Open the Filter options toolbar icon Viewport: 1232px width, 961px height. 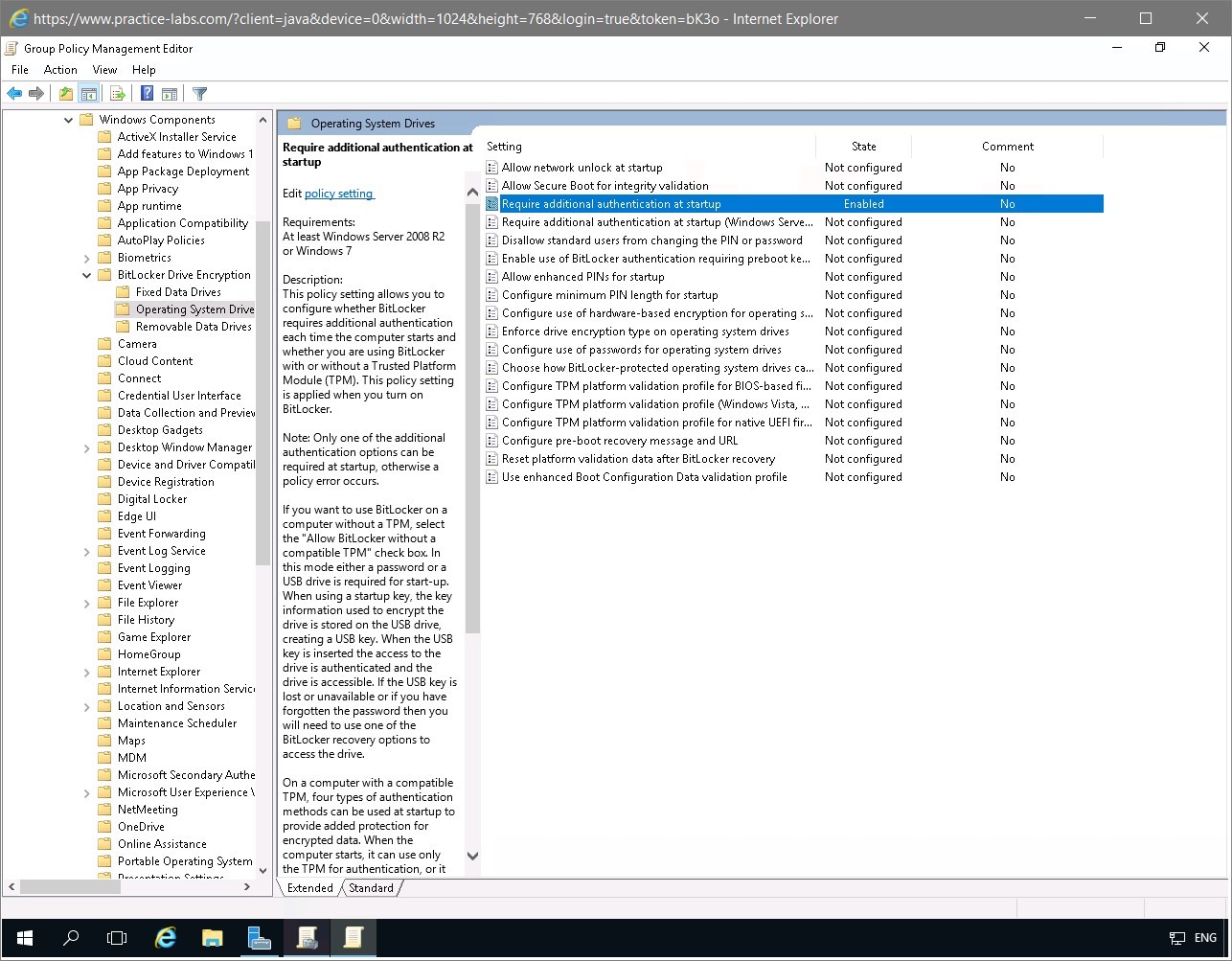pyautogui.click(x=198, y=93)
